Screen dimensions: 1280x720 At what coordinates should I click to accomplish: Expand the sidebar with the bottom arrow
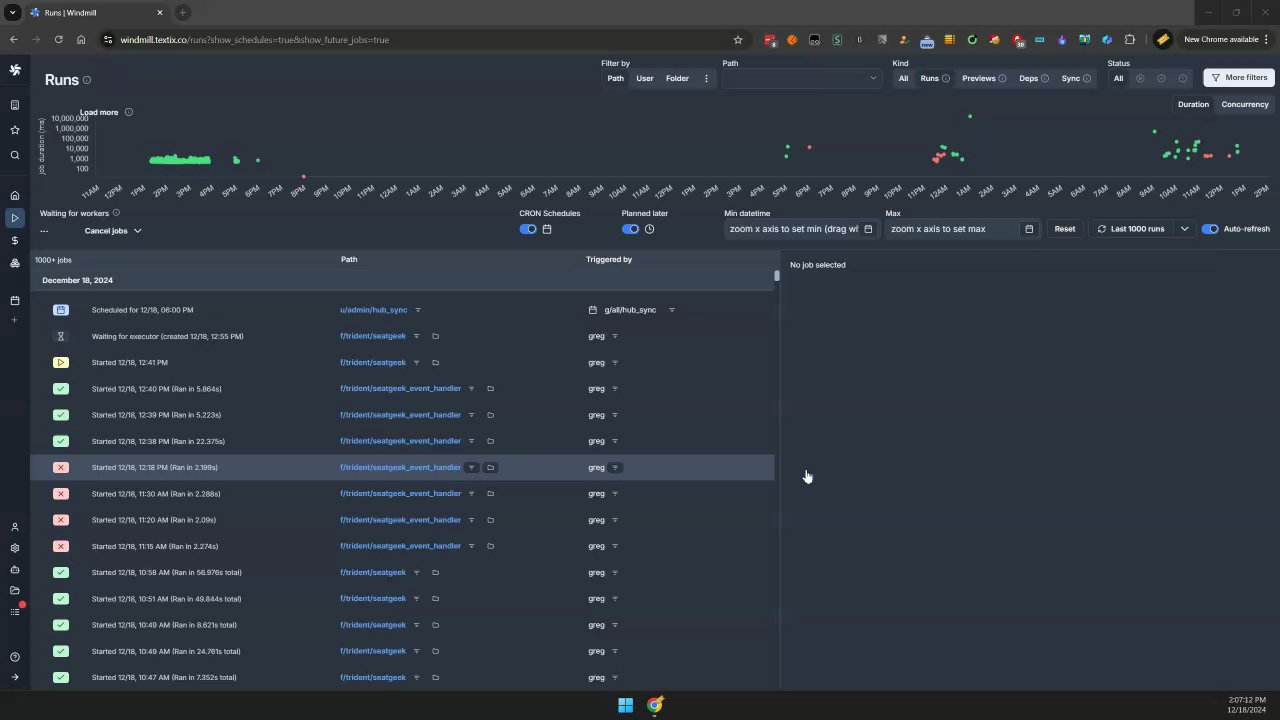coord(15,677)
